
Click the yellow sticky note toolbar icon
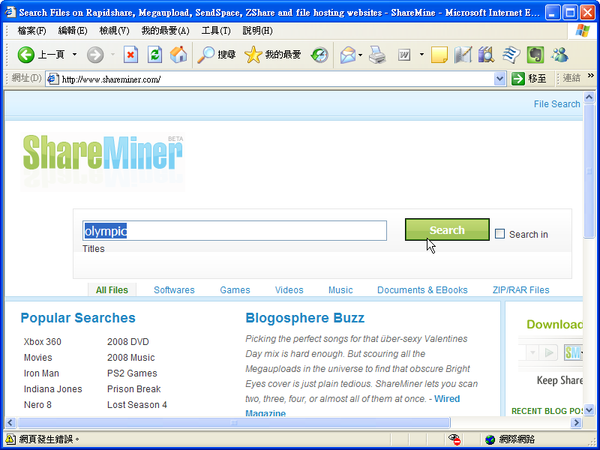click(x=439, y=55)
